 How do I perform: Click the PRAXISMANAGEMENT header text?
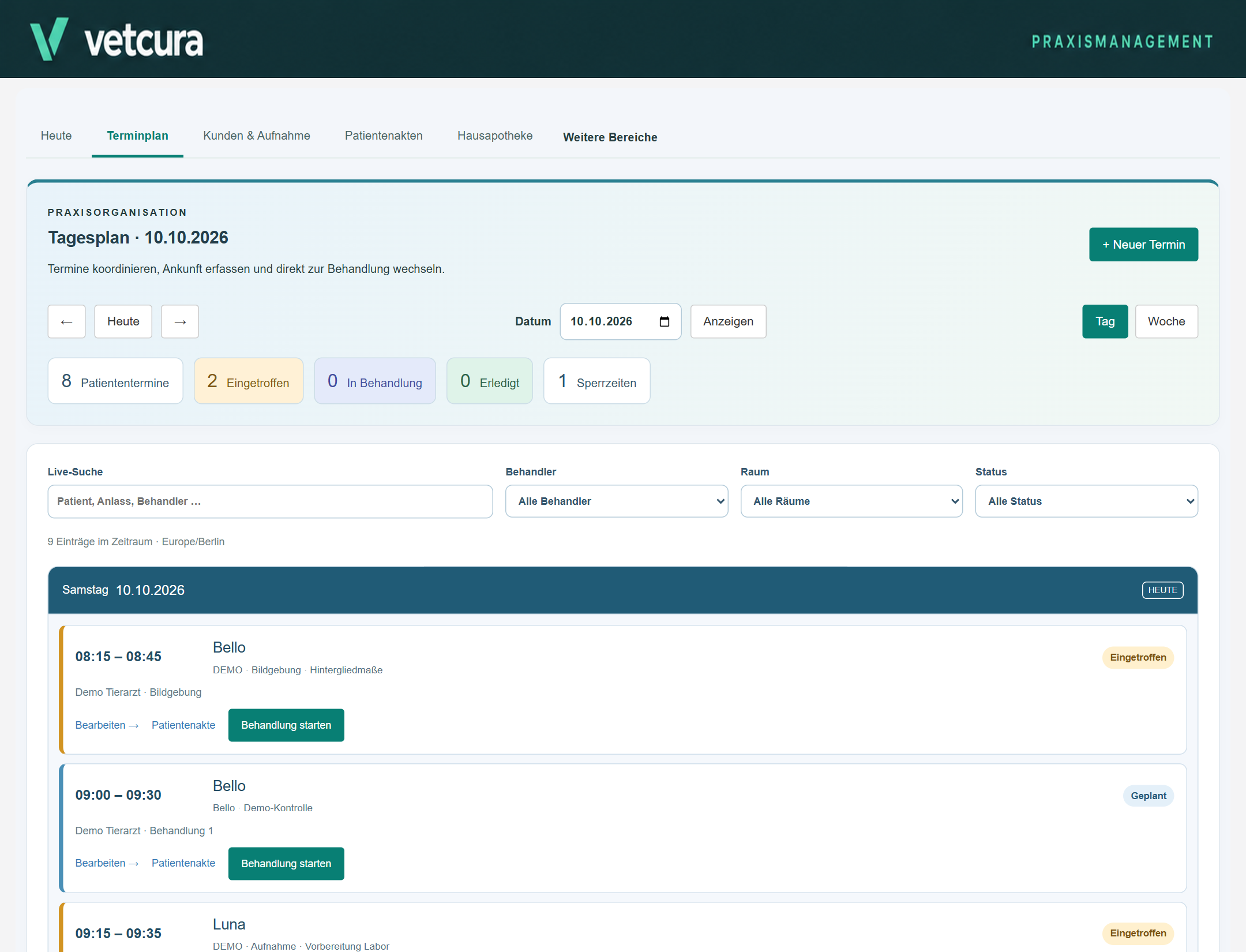point(1122,42)
